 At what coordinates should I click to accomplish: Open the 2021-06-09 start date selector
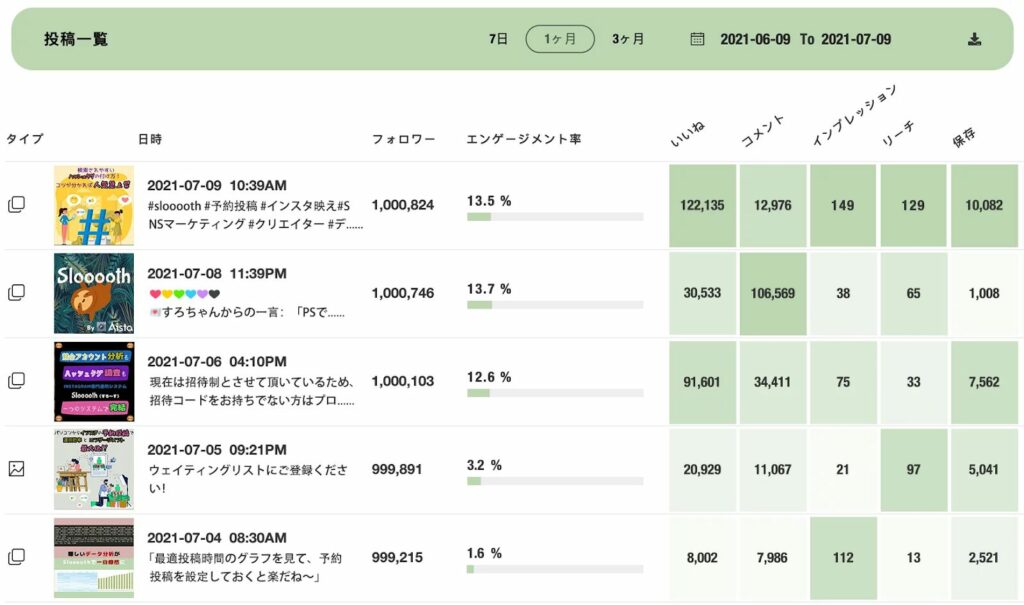756,39
